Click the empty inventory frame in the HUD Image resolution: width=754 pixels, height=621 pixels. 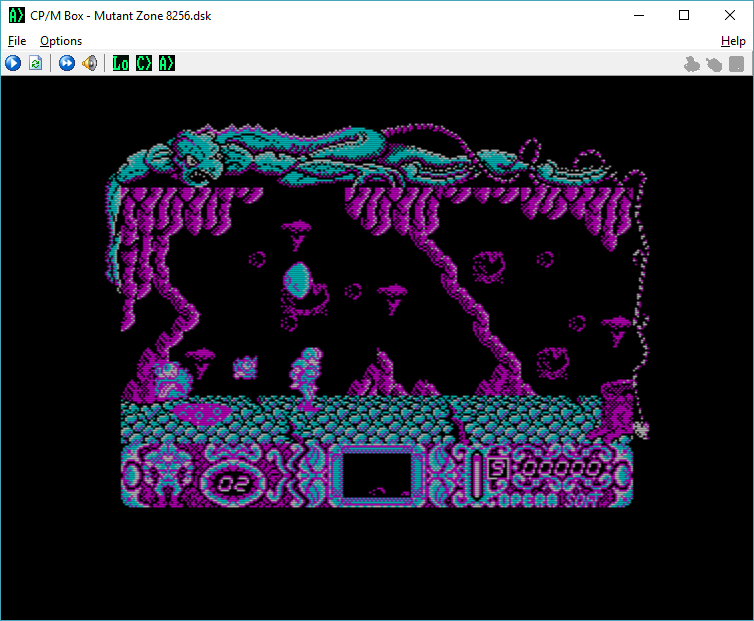click(x=377, y=476)
